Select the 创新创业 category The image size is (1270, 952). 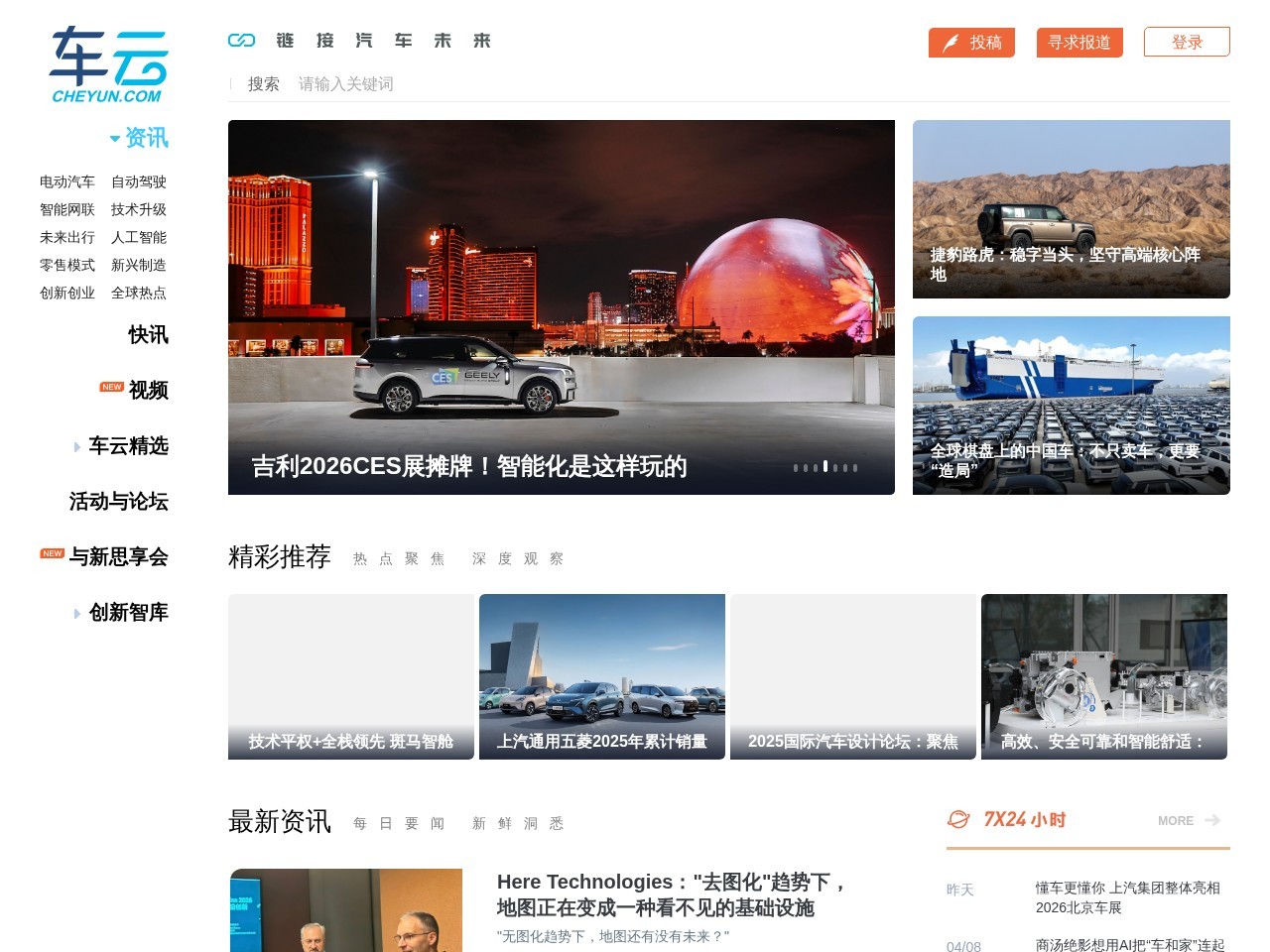67,293
